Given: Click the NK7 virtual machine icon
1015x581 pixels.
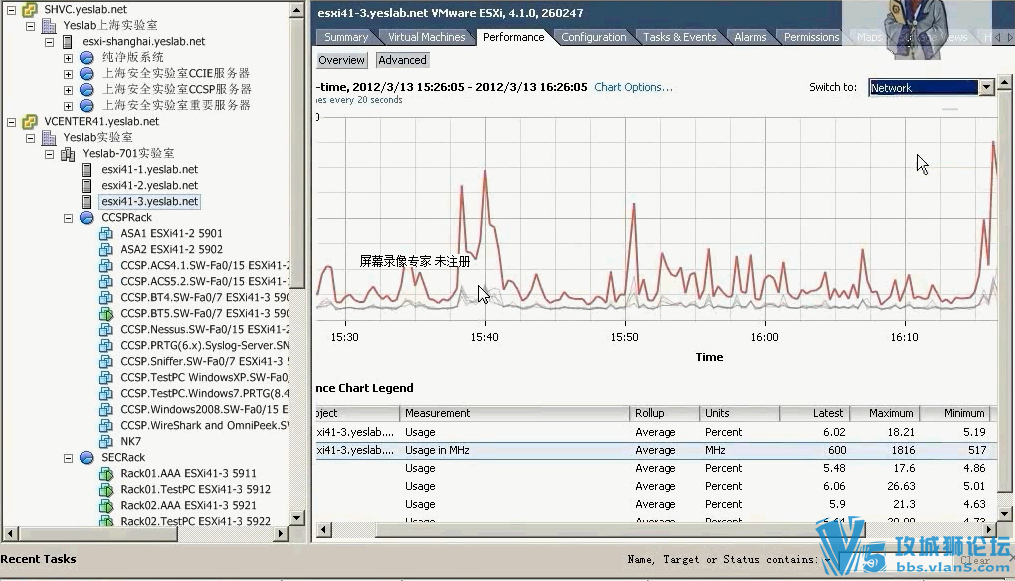Looking at the screenshot, I should point(106,442).
